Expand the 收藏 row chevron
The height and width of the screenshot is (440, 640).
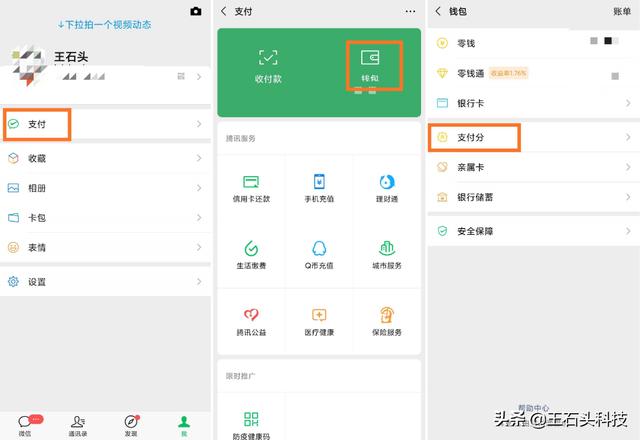tap(199, 158)
